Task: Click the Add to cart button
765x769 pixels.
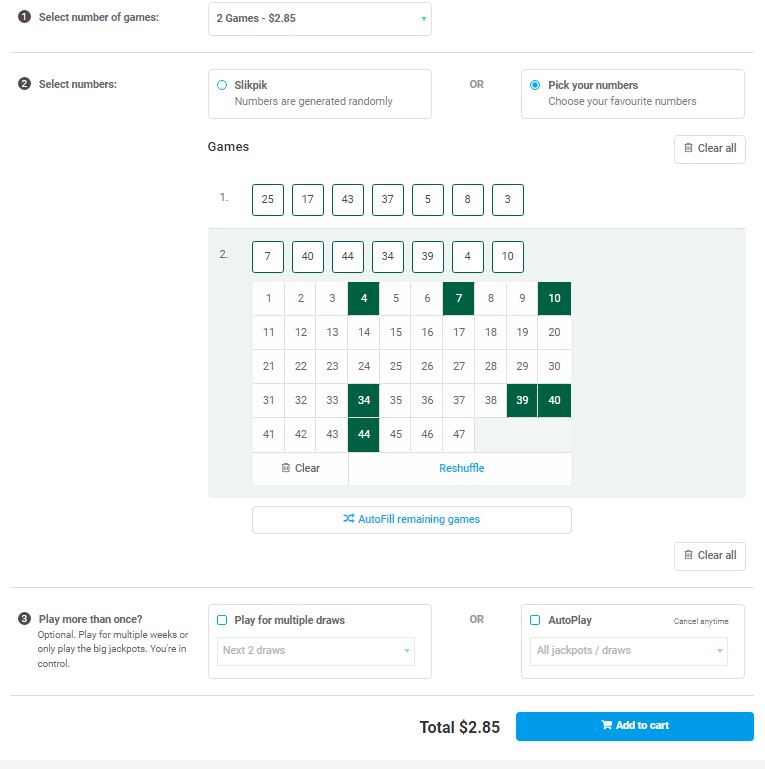Action: [635, 726]
